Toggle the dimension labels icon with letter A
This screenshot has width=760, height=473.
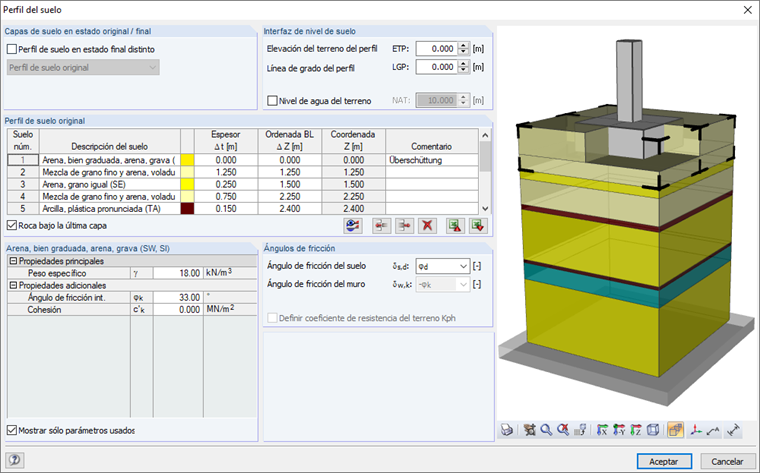click(x=712, y=430)
